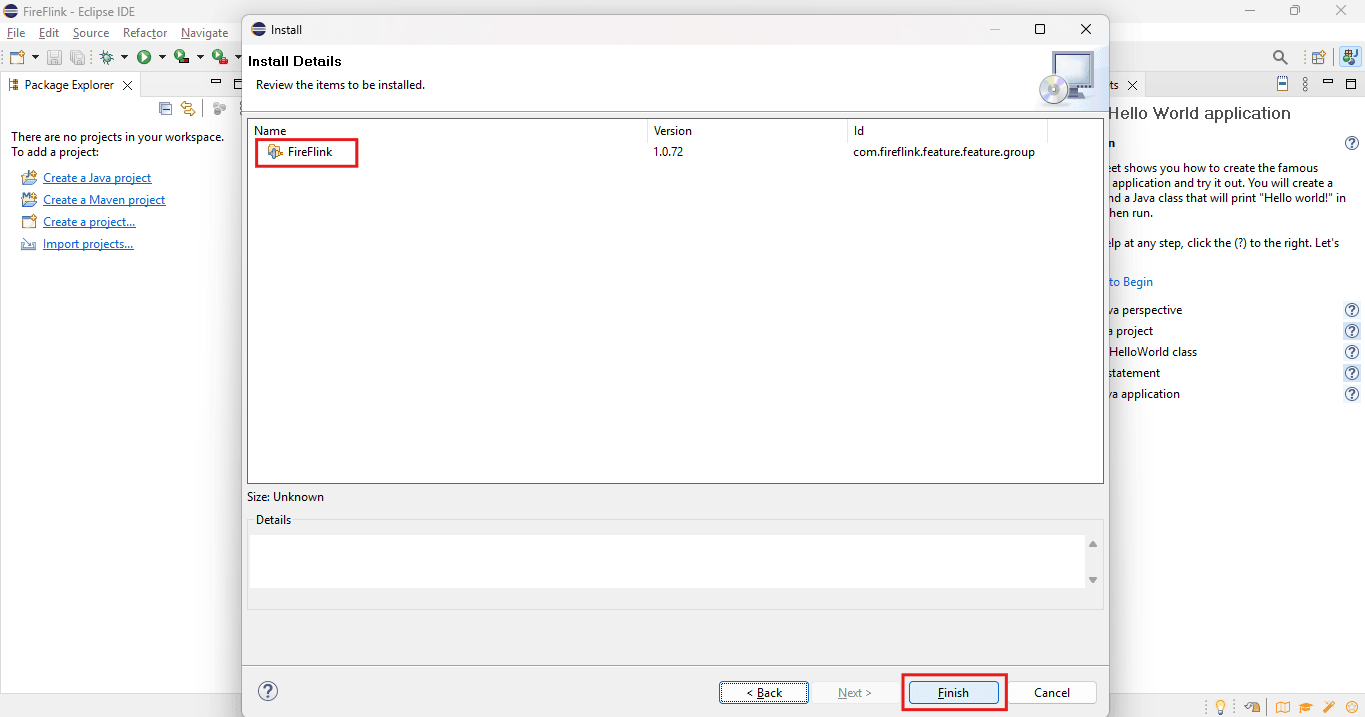The height and width of the screenshot is (717, 1365).
Task: Click the lightbulb Tip of the Day icon
Action: pos(1220,707)
